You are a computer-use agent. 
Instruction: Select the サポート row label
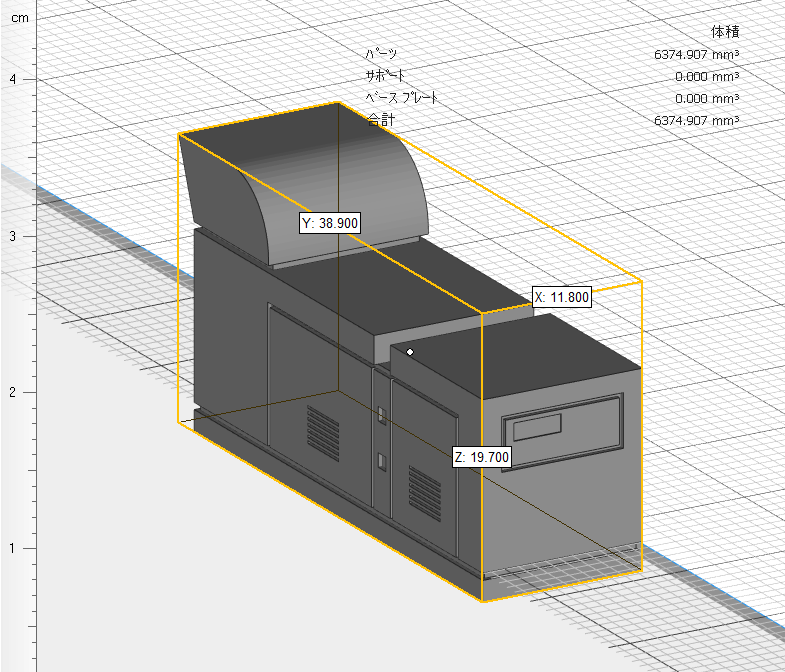(385, 76)
